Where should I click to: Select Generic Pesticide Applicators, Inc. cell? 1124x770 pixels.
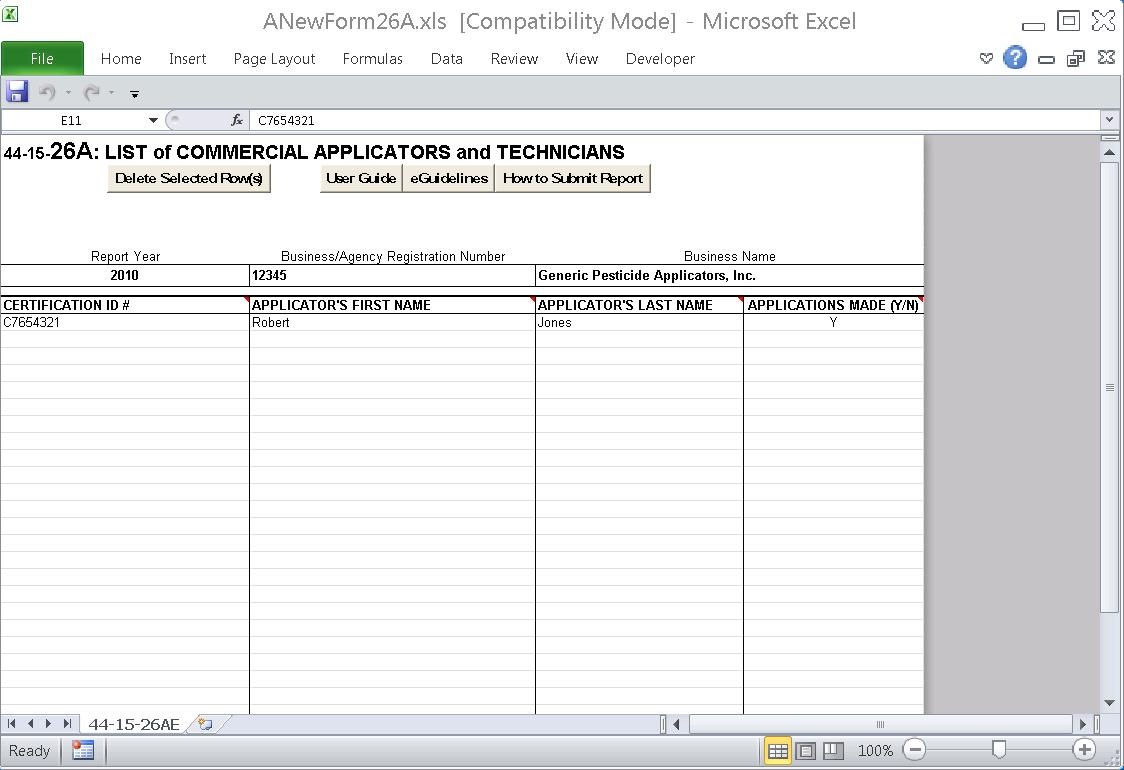click(730, 275)
